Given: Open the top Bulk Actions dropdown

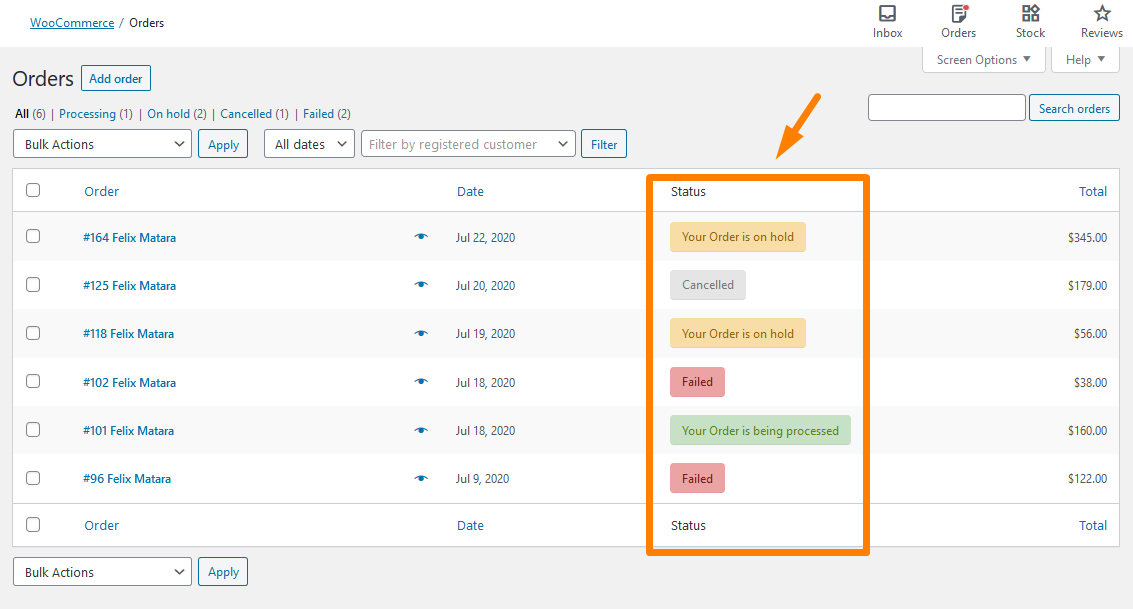Looking at the screenshot, I should pyautogui.click(x=103, y=144).
